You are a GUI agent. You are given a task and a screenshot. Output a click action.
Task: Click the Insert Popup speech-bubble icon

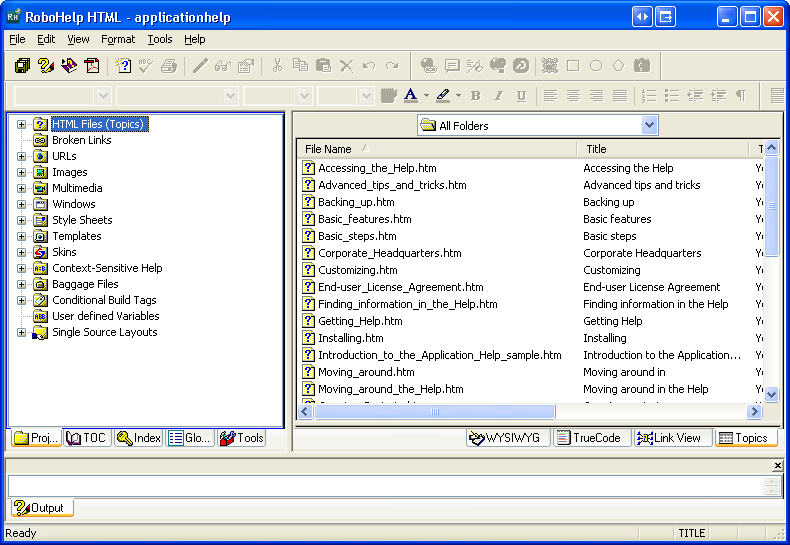452,65
